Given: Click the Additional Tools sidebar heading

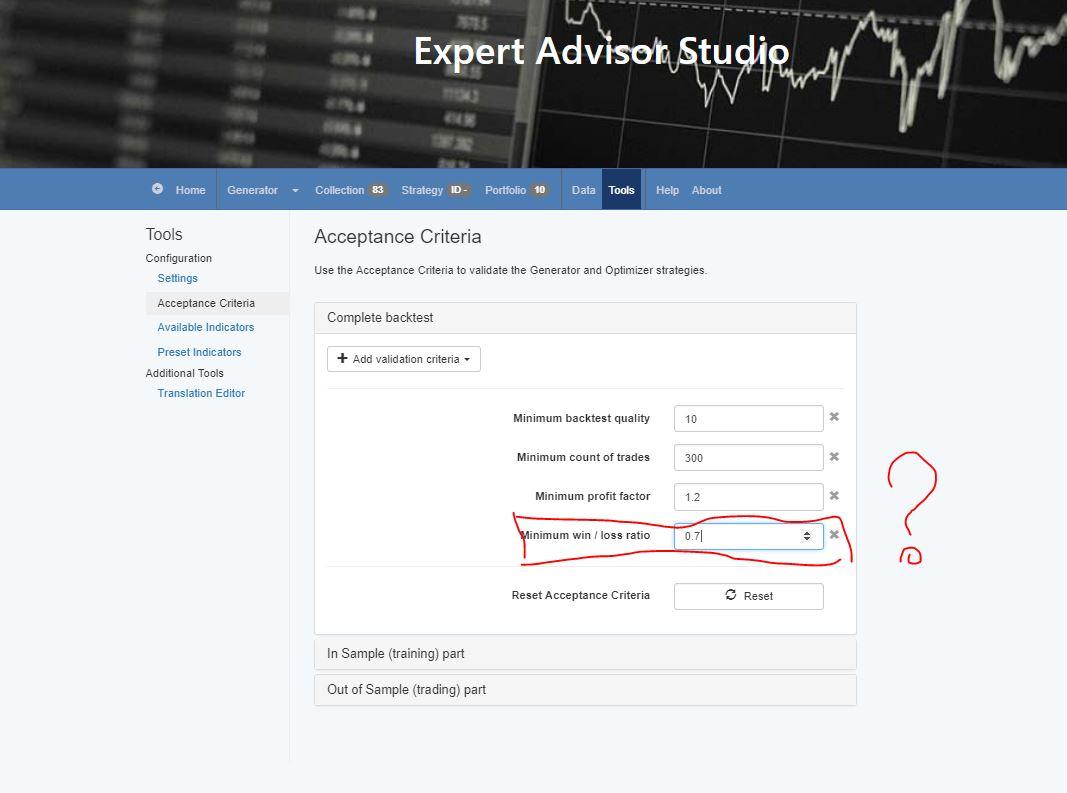Looking at the screenshot, I should (x=184, y=373).
